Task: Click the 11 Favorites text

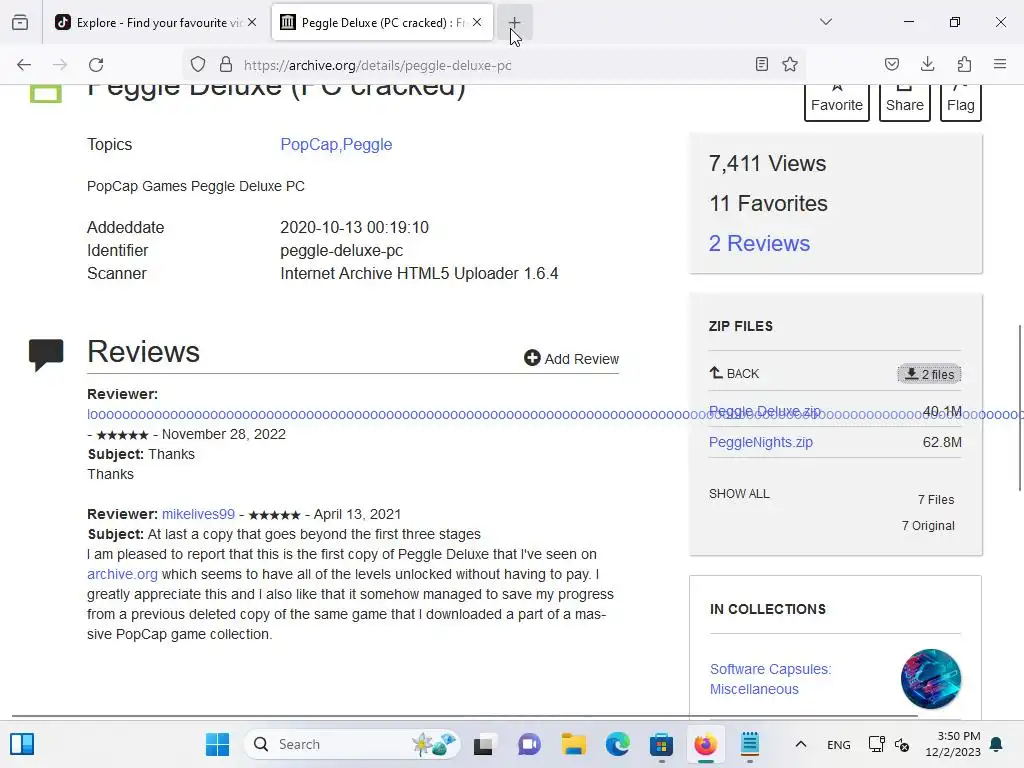Action: pos(768,203)
